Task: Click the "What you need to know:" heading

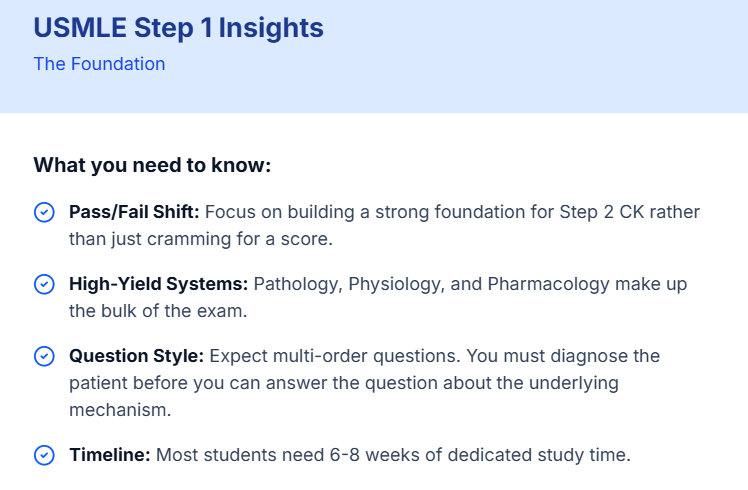Action: click(152, 165)
